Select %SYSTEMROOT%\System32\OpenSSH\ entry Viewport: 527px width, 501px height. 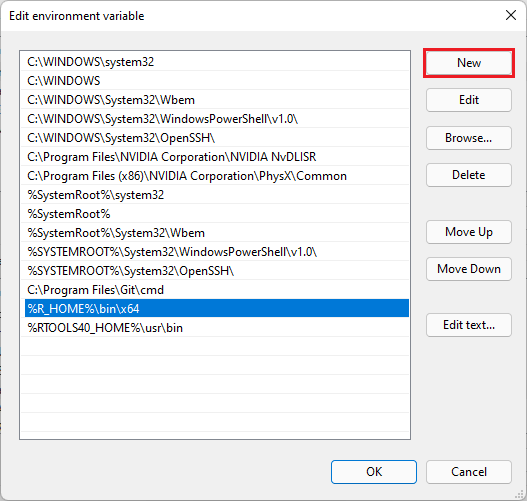point(215,271)
